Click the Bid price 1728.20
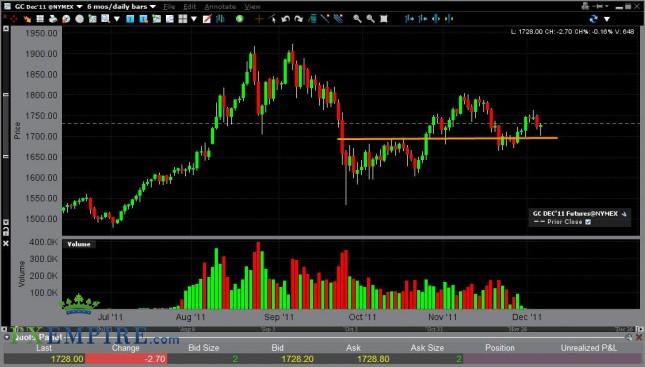Image resolution: width=645 pixels, height=367 pixels. tap(297, 359)
